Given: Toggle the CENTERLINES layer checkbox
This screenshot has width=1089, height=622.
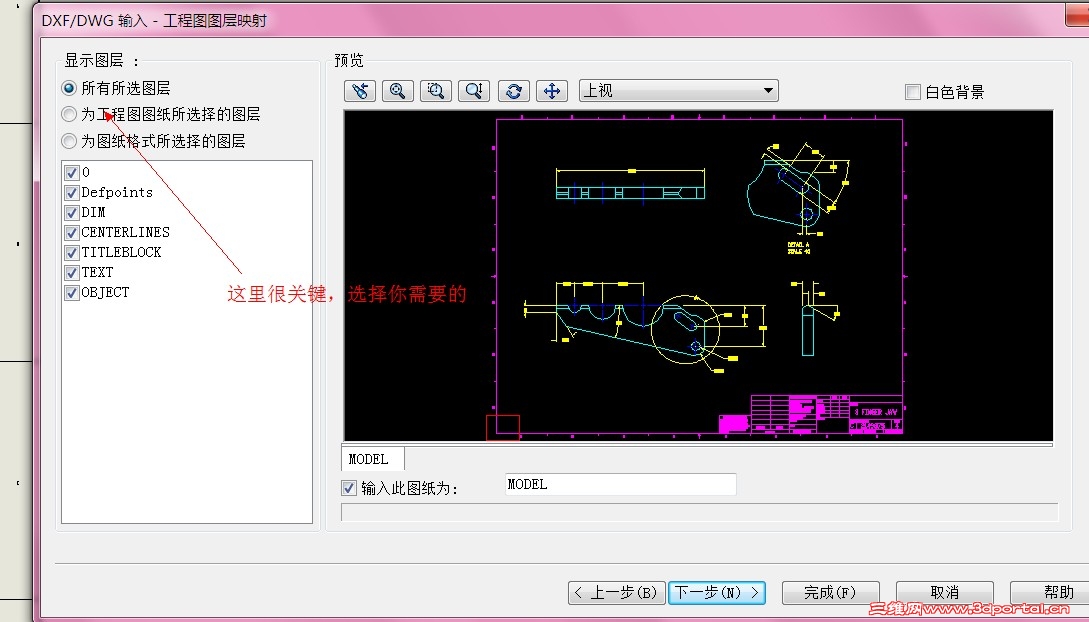Looking at the screenshot, I should click(72, 233).
